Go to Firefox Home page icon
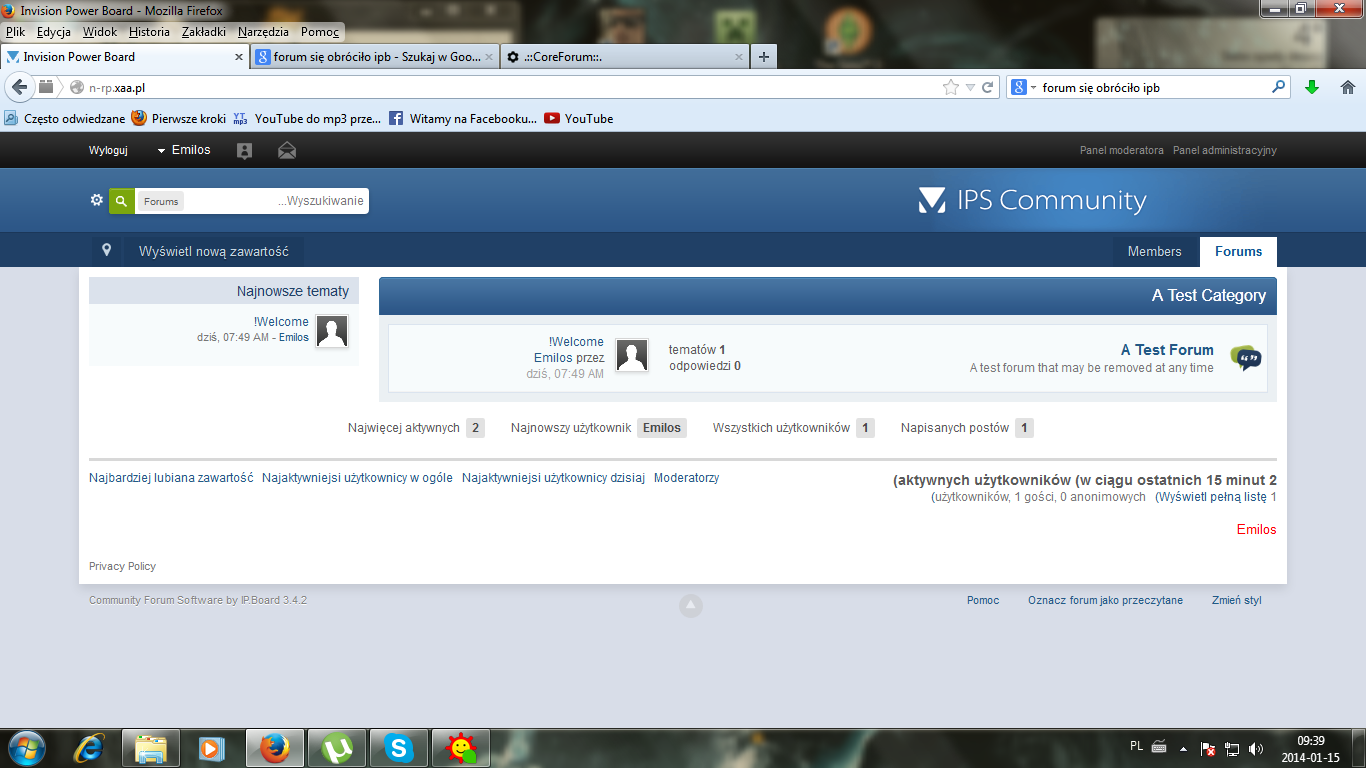 pyautogui.click(x=1347, y=87)
